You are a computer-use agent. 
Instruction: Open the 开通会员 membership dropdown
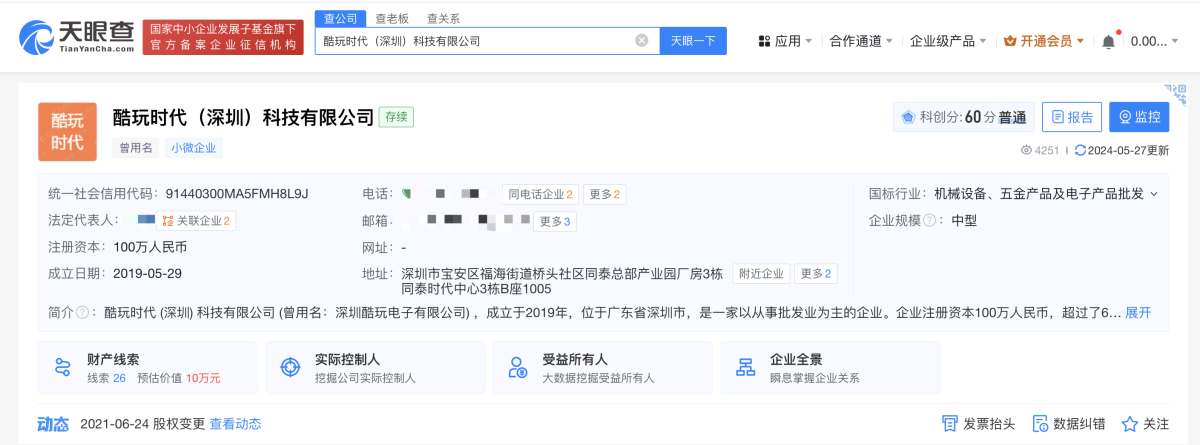click(x=1043, y=41)
